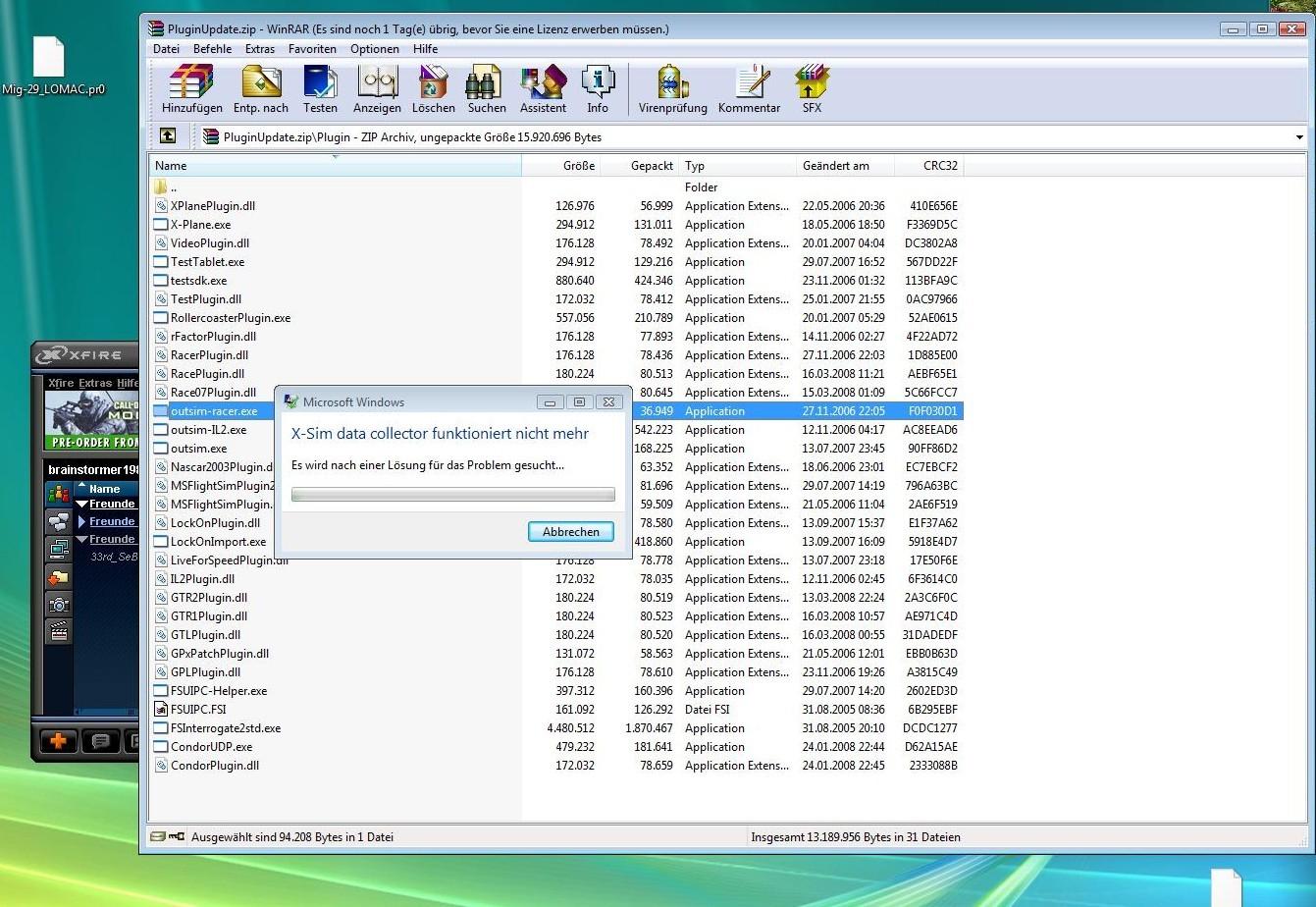Click the Xfire chat bubble button
Image resolution: width=1316 pixels, height=907 pixels.
[x=100, y=741]
